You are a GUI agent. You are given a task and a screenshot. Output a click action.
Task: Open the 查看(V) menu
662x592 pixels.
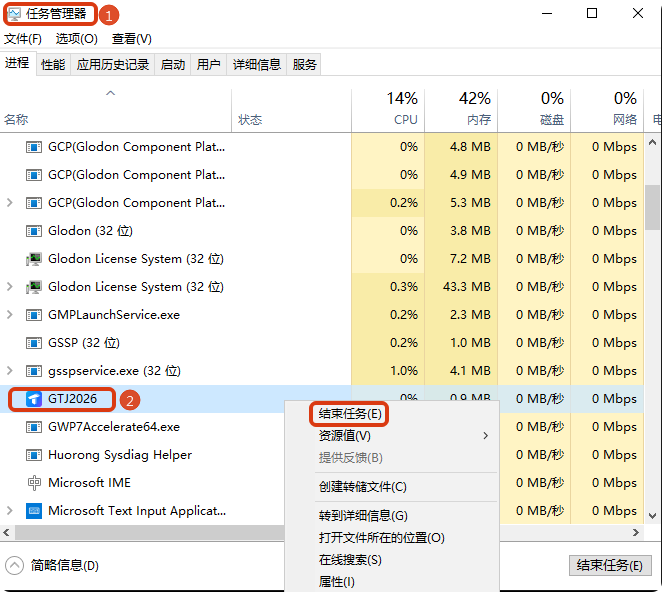pos(131,39)
